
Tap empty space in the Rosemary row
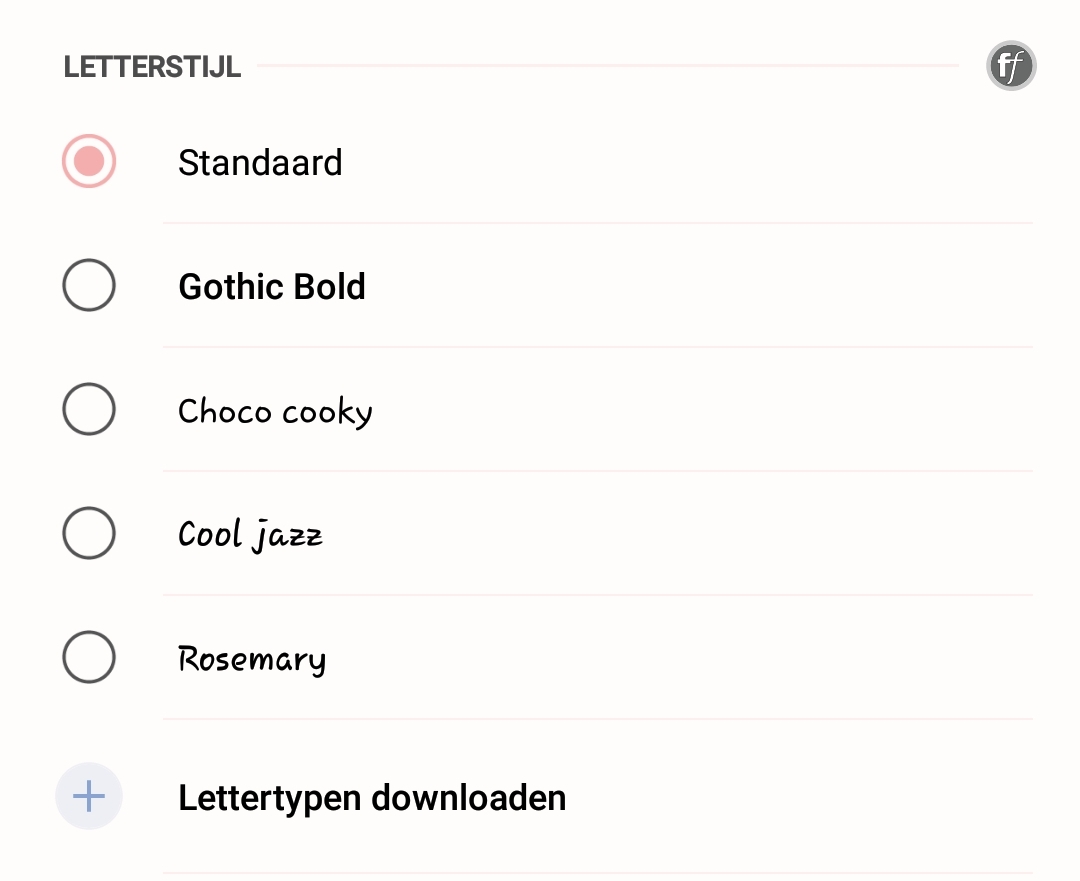click(x=689, y=657)
